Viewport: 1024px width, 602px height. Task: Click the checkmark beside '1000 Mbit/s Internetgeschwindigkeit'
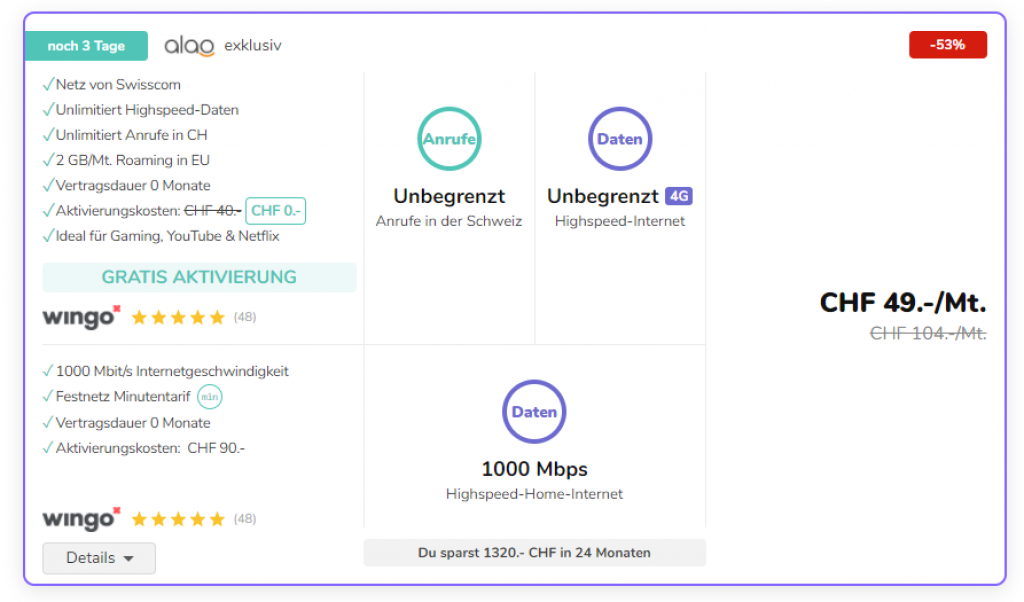[x=48, y=372]
